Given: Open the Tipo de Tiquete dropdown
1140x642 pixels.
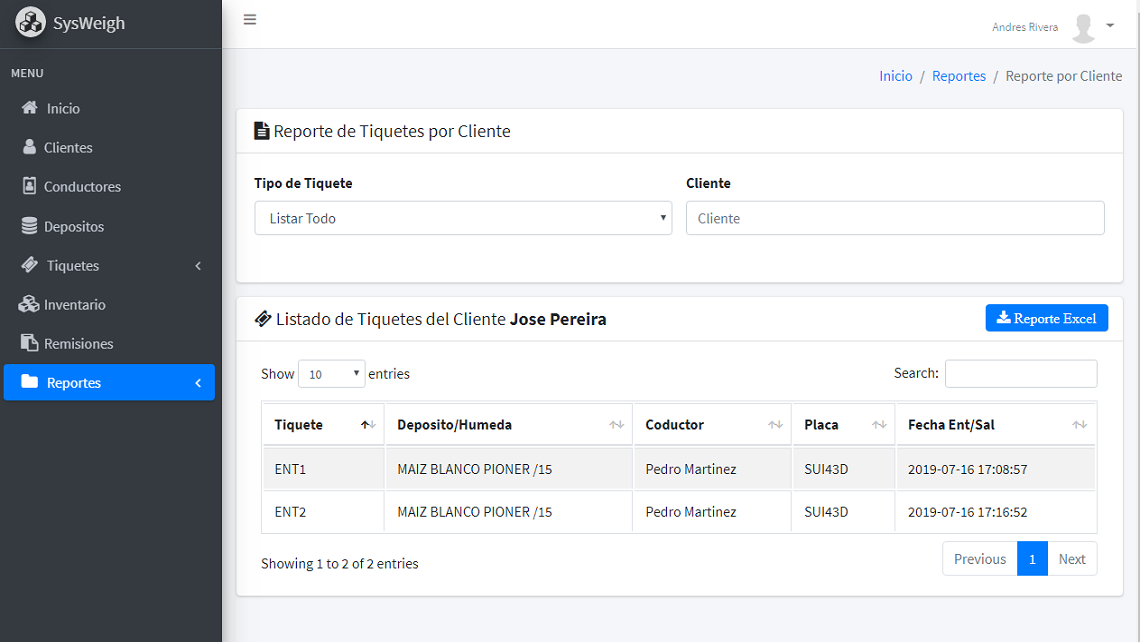Looking at the screenshot, I should pyautogui.click(x=463, y=218).
